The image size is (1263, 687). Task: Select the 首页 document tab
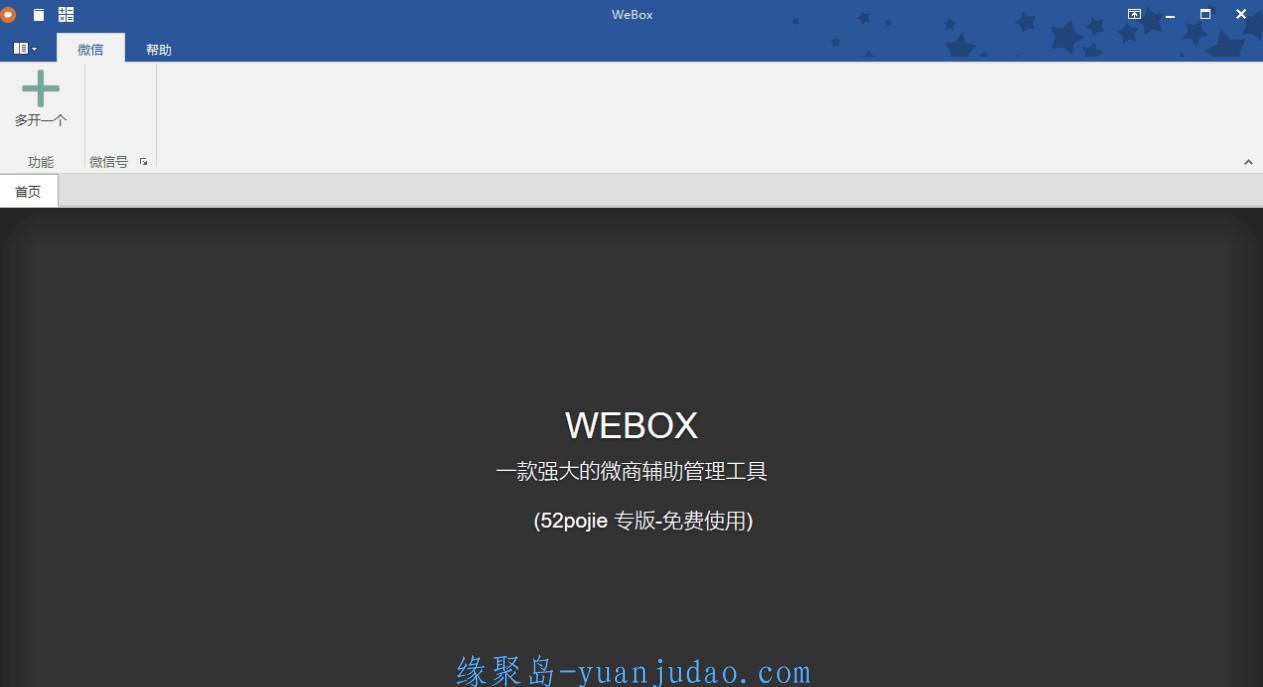pos(29,191)
